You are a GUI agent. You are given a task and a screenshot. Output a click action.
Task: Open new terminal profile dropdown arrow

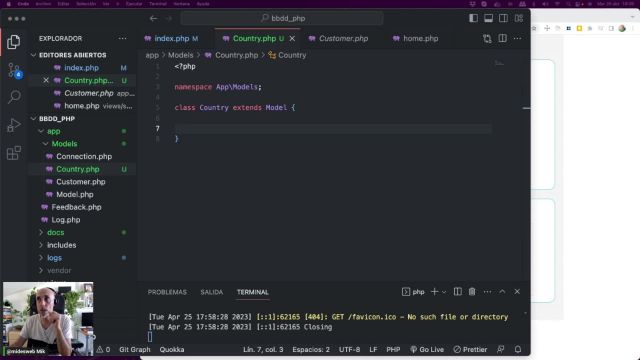[x=444, y=292]
